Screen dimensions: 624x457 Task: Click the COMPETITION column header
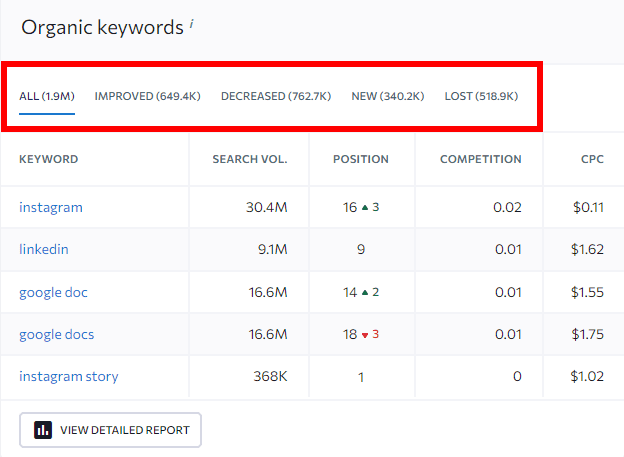481,159
